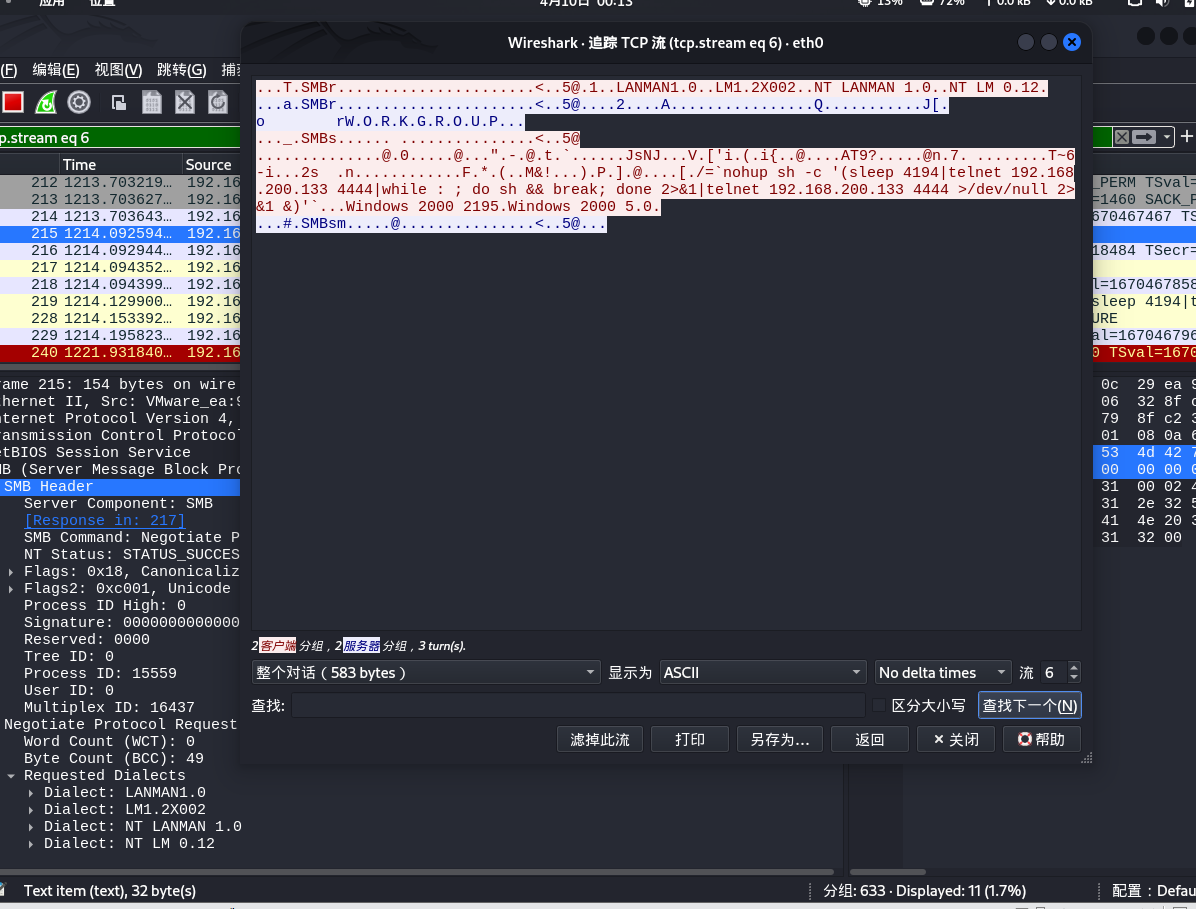Click the 另存为… save as button
The image size is (1196, 909).
tap(780, 740)
